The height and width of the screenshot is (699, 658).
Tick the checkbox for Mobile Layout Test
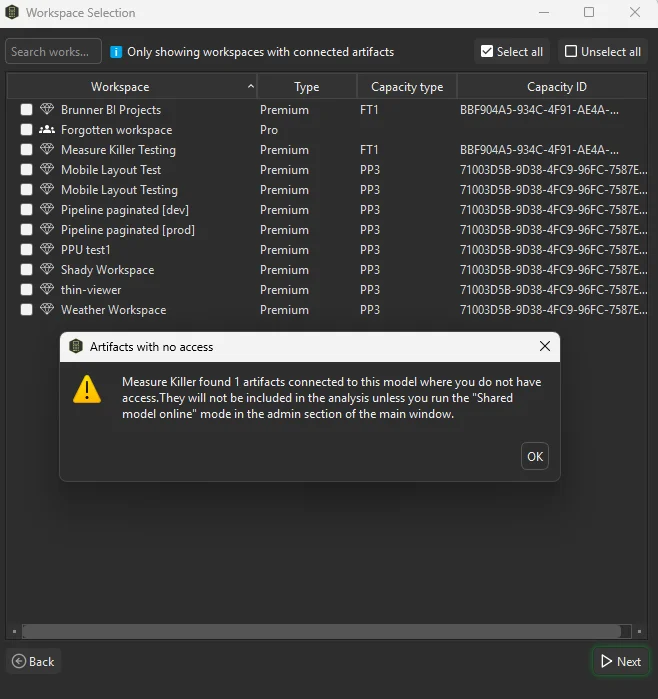26,169
